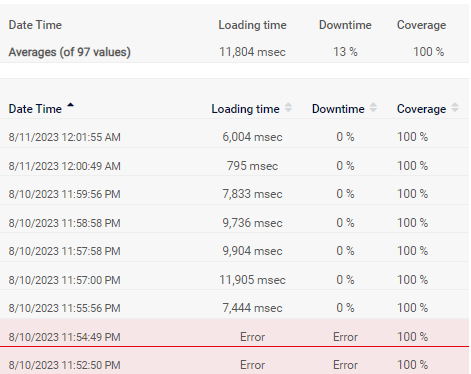Viewport: 471px width, 374px height.
Task: Open the 11:54:49 PM error row
Action: [234, 337]
